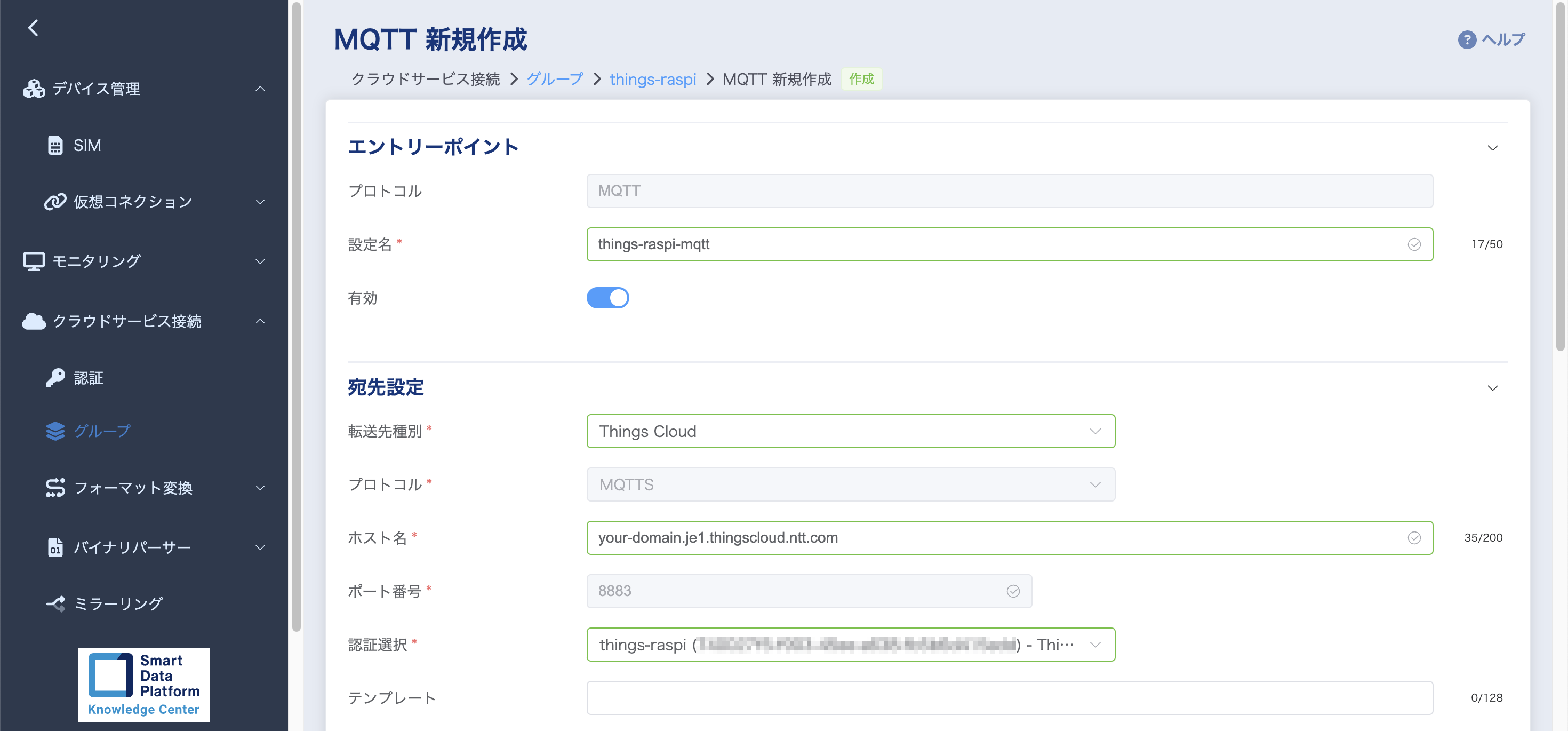Click the 認証 key icon
This screenshot has height=731, width=1568.
[x=55, y=378]
